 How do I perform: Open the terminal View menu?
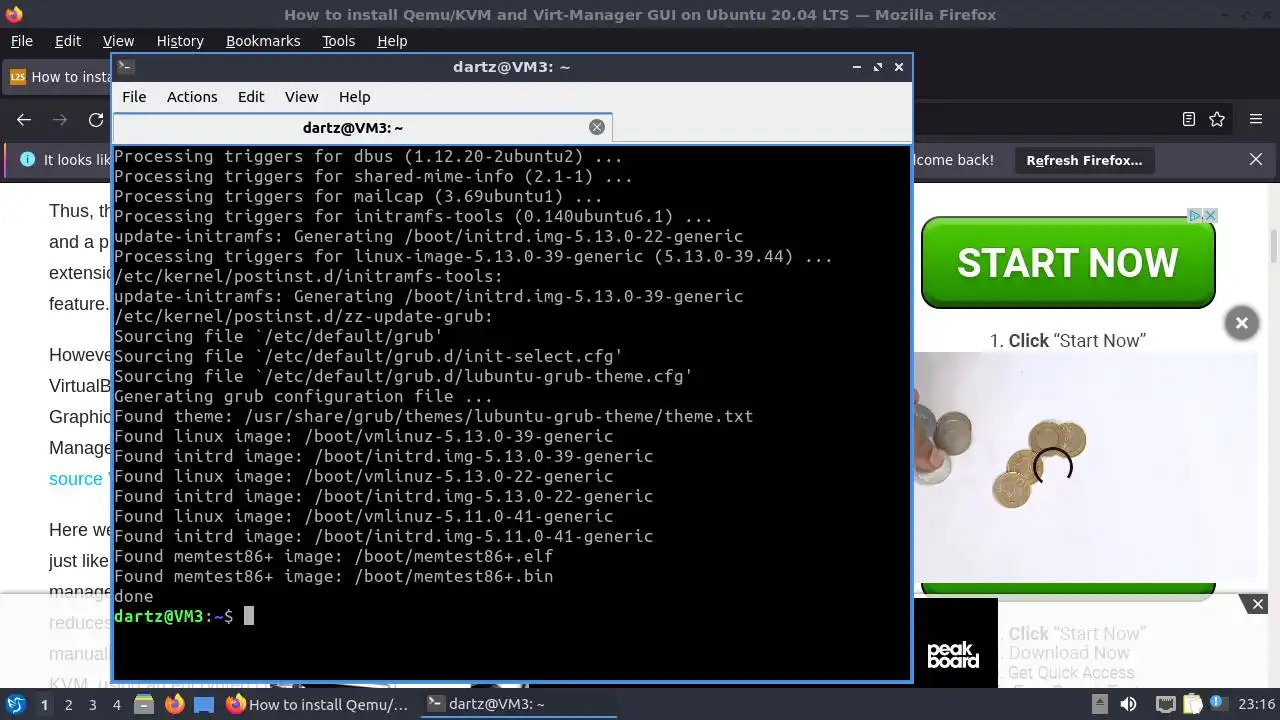pyautogui.click(x=301, y=97)
